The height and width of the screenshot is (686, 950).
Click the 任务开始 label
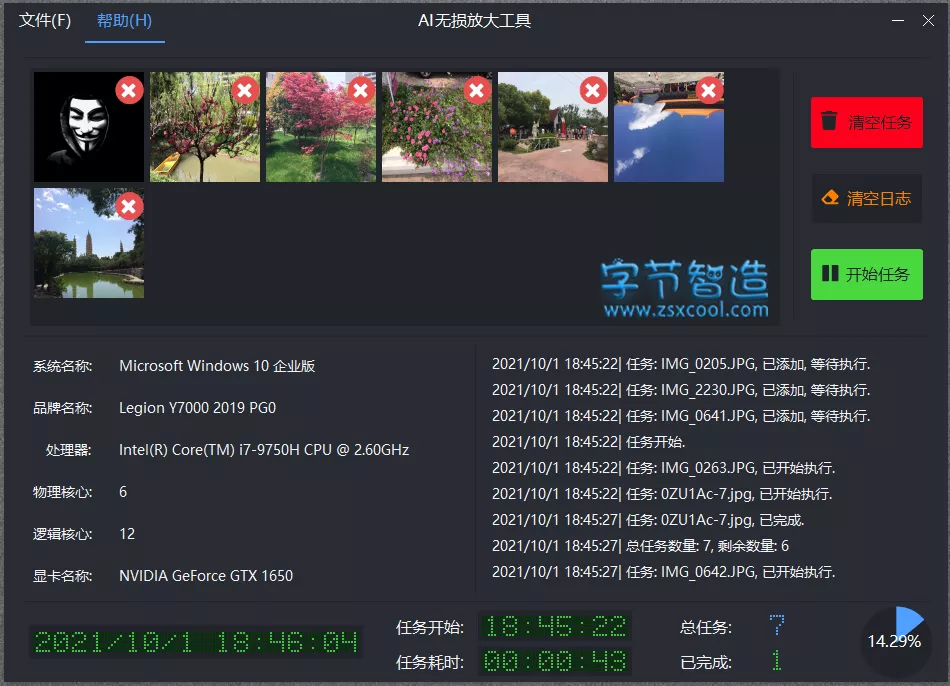click(430, 627)
